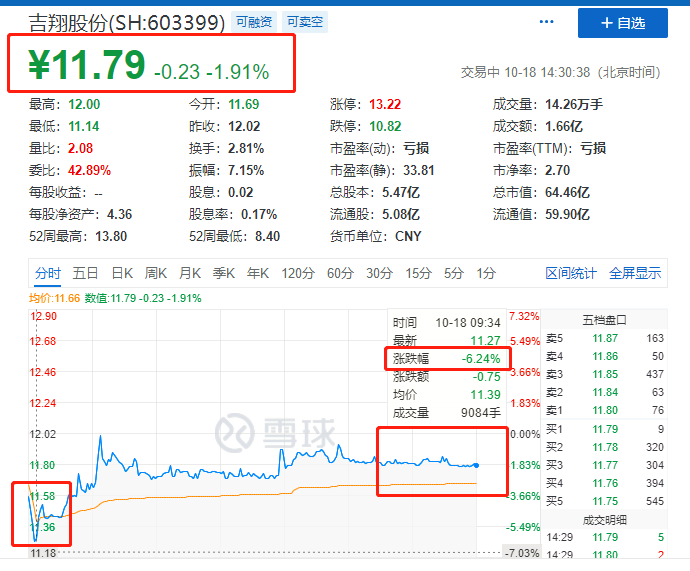Switch to the 分时 chart tab

pyautogui.click(x=48, y=273)
